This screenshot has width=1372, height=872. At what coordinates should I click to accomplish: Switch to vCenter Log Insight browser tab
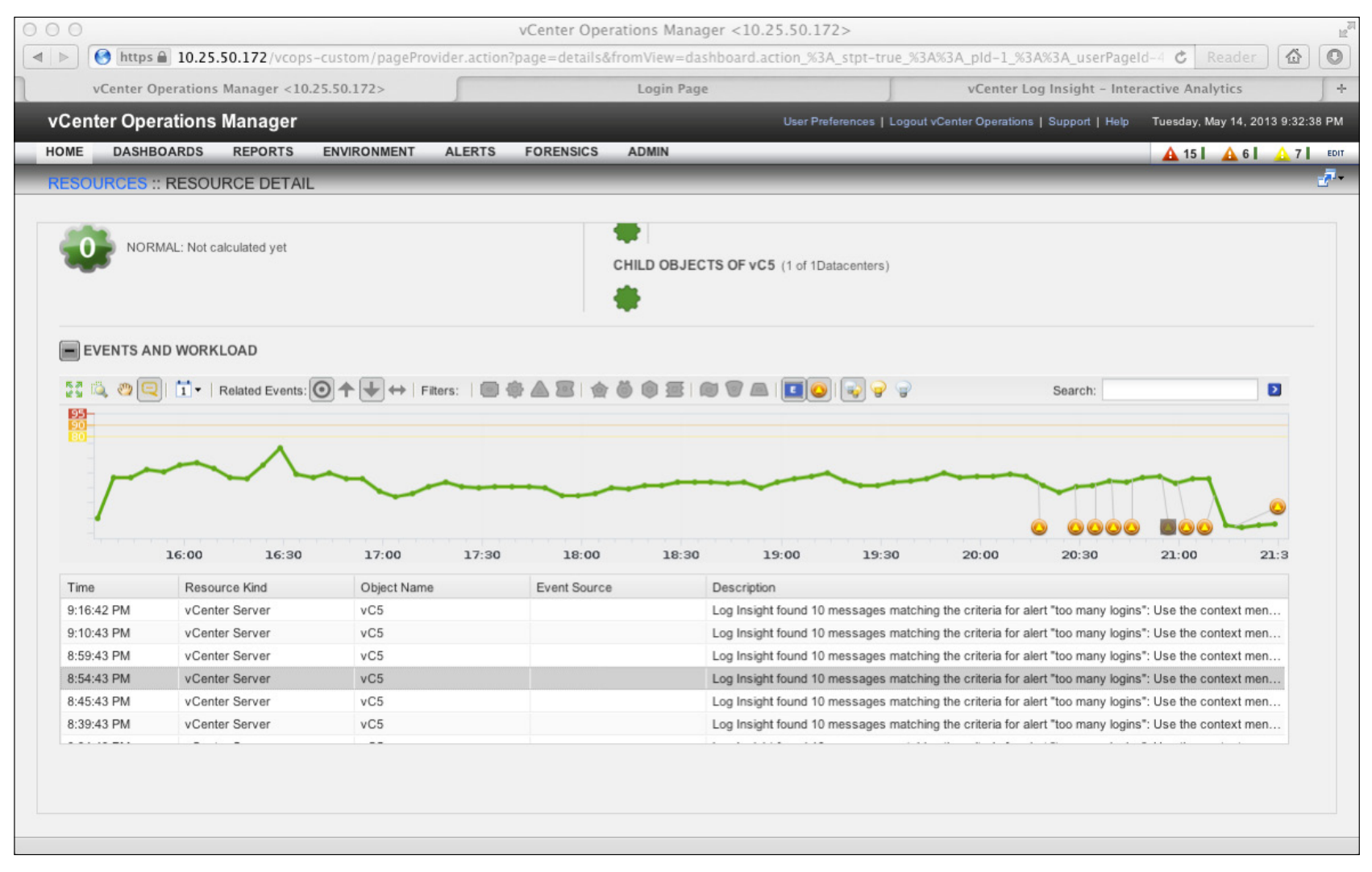[x=1105, y=89]
